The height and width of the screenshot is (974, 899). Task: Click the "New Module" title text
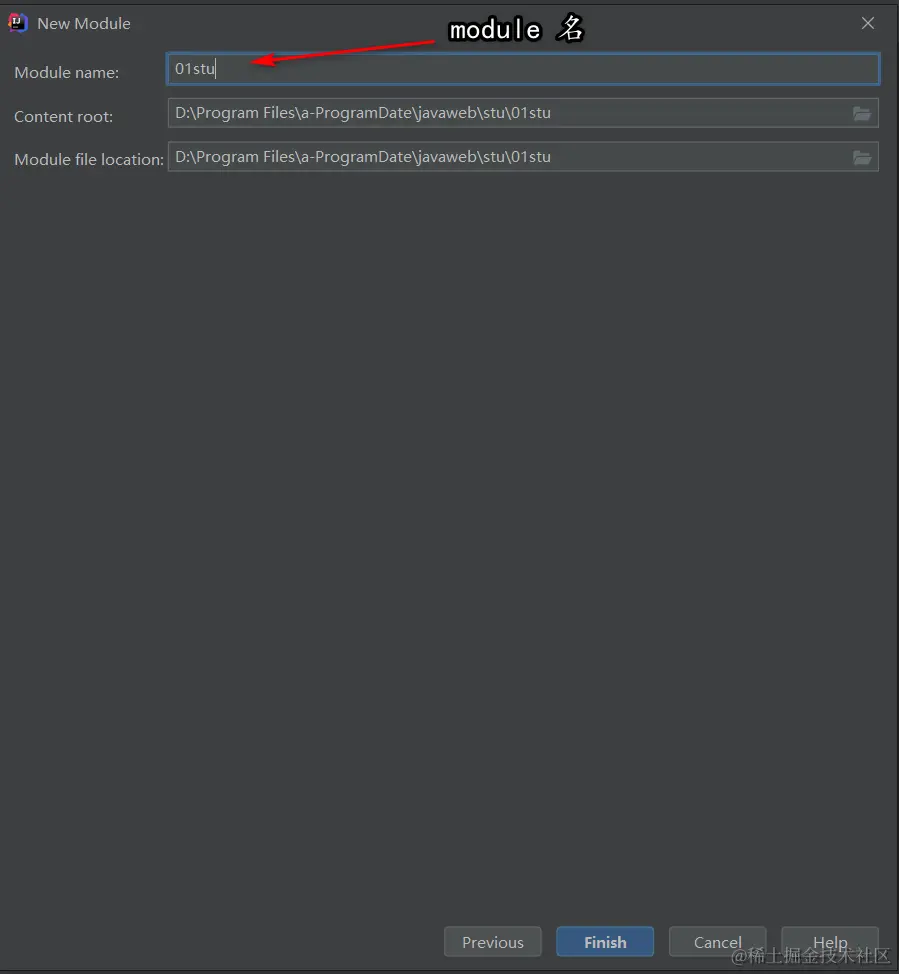pos(84,24)
